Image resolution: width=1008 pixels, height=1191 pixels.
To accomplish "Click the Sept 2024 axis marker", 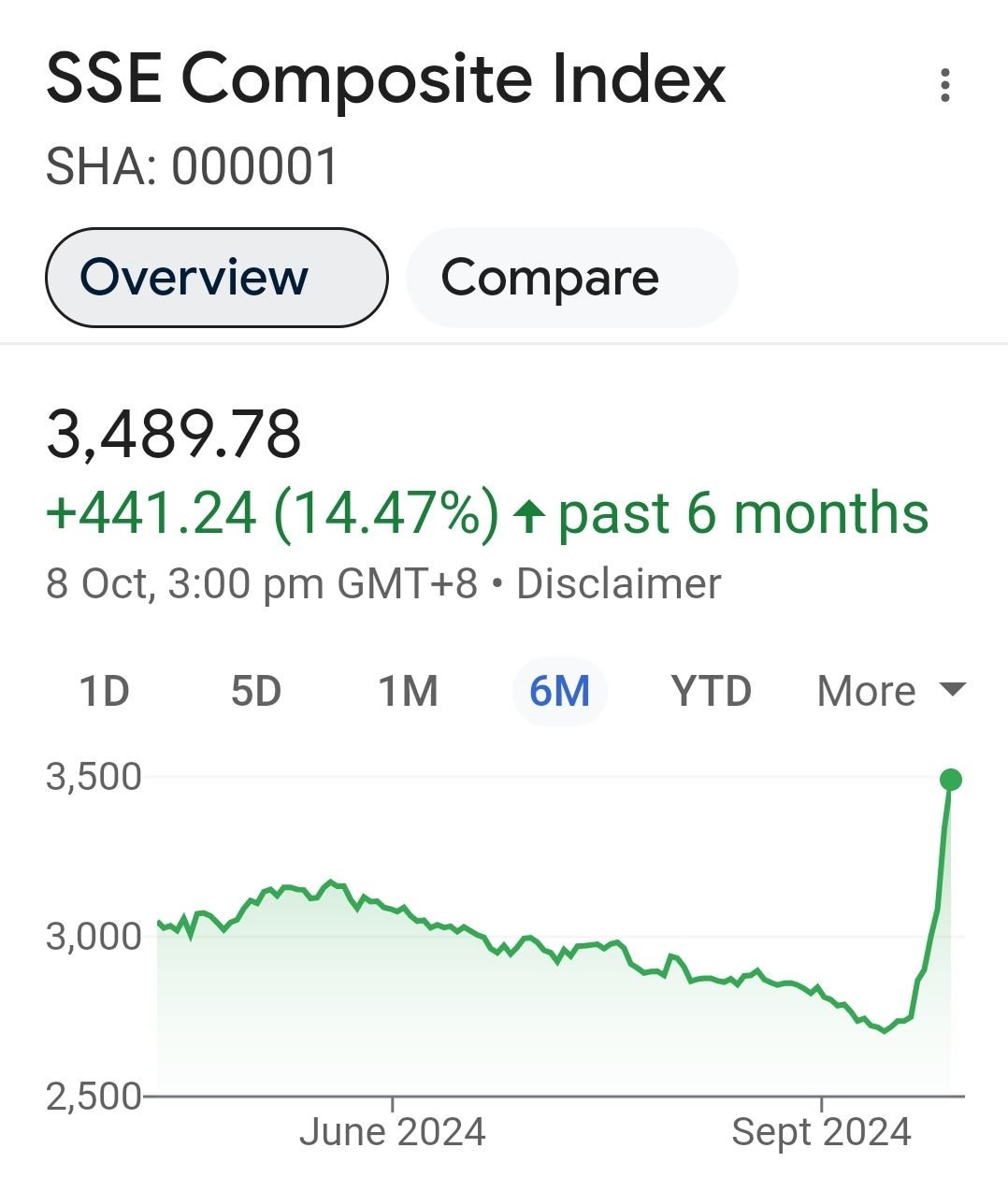I will (821, 1131).
